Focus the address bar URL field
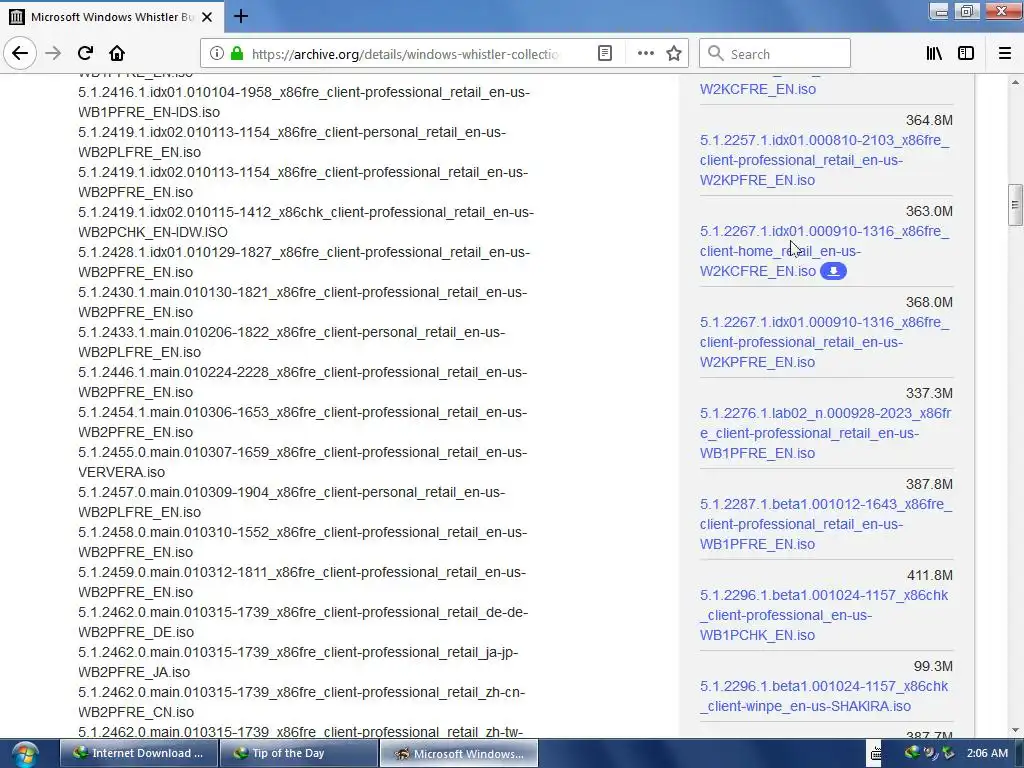 pos(405,54)
